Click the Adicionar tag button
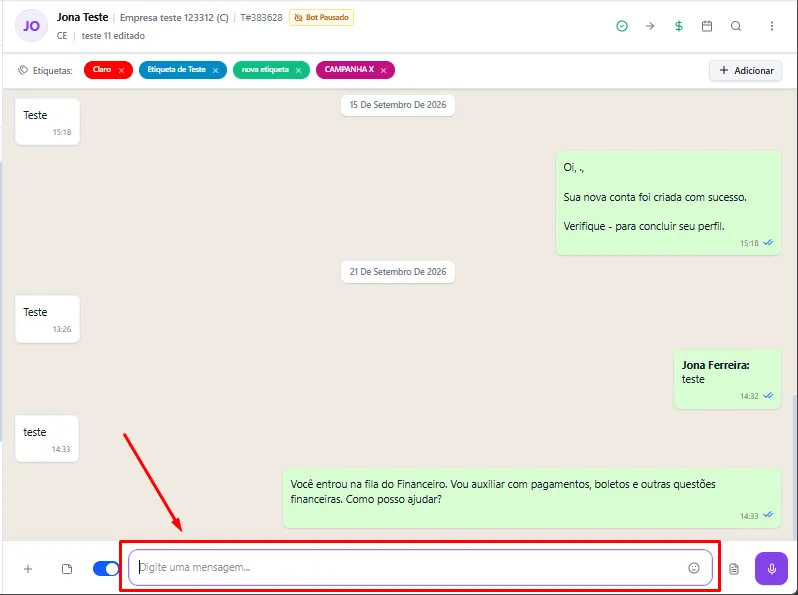 (x=746, y=70)
